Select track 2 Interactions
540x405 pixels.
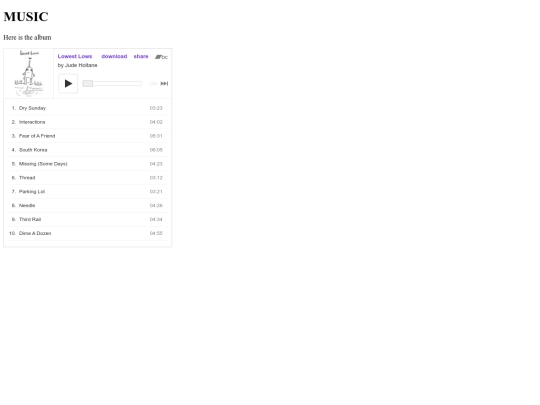click(88, 122)
